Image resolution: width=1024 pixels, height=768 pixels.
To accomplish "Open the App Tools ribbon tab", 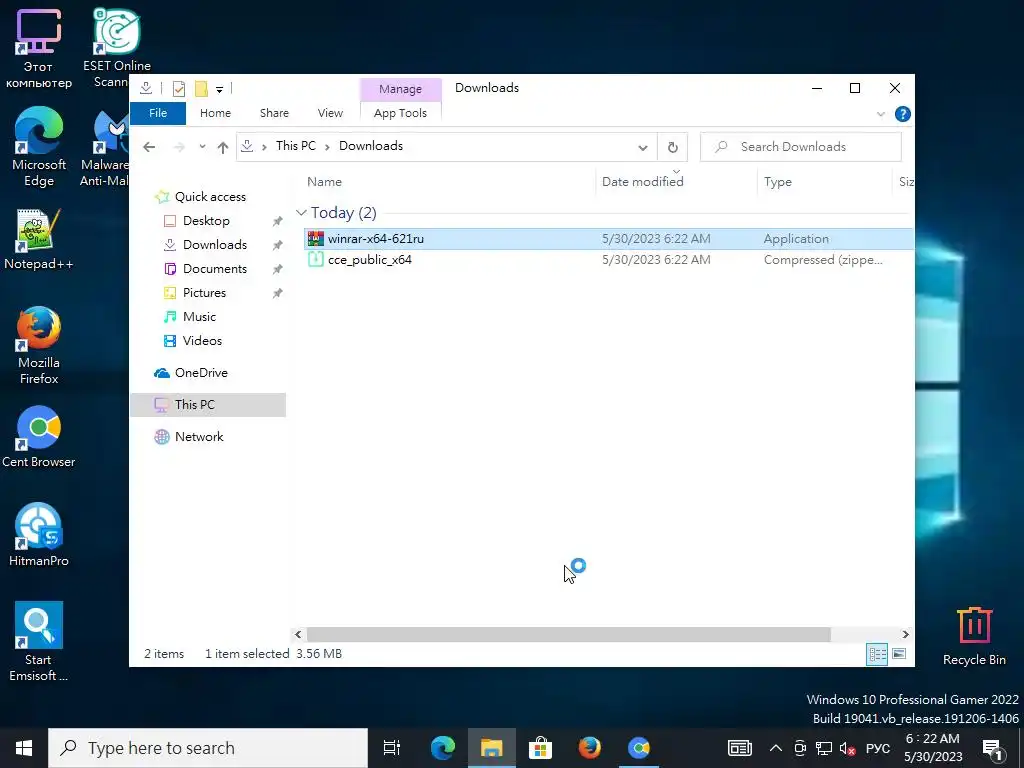I will click(x=400, y=114).
